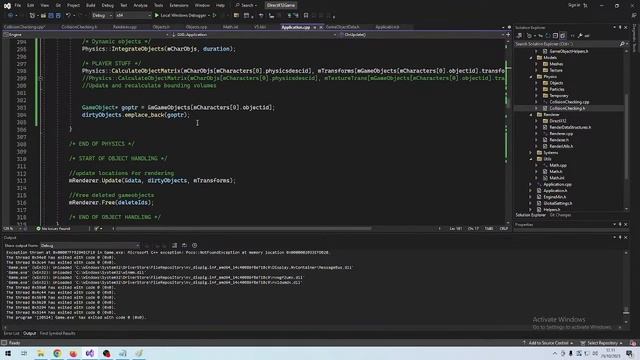Click Select Repository button
Viewport: 640px width, 360px height.
coord(602,343)
